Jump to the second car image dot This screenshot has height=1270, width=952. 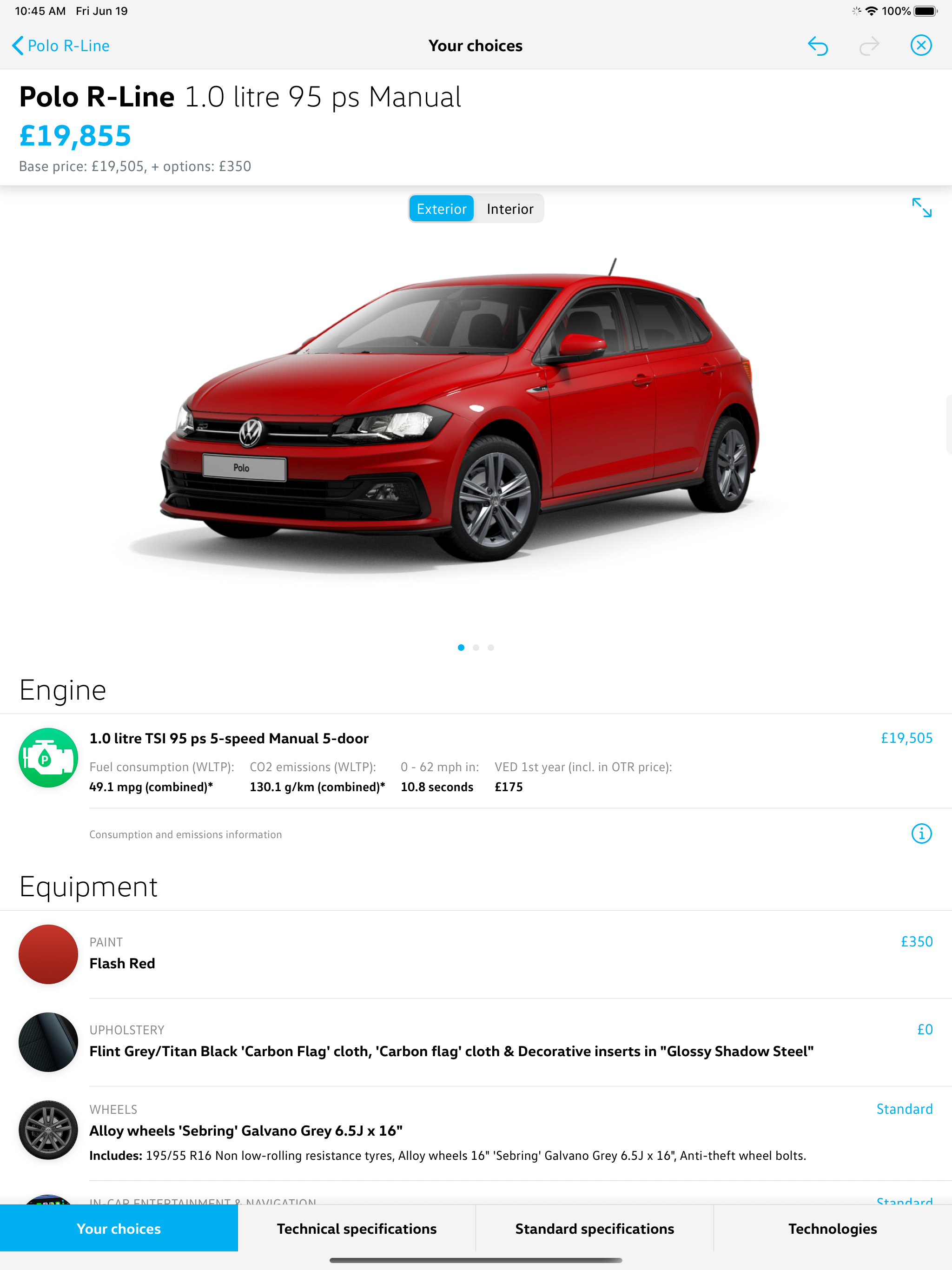(x=476, y=647)
